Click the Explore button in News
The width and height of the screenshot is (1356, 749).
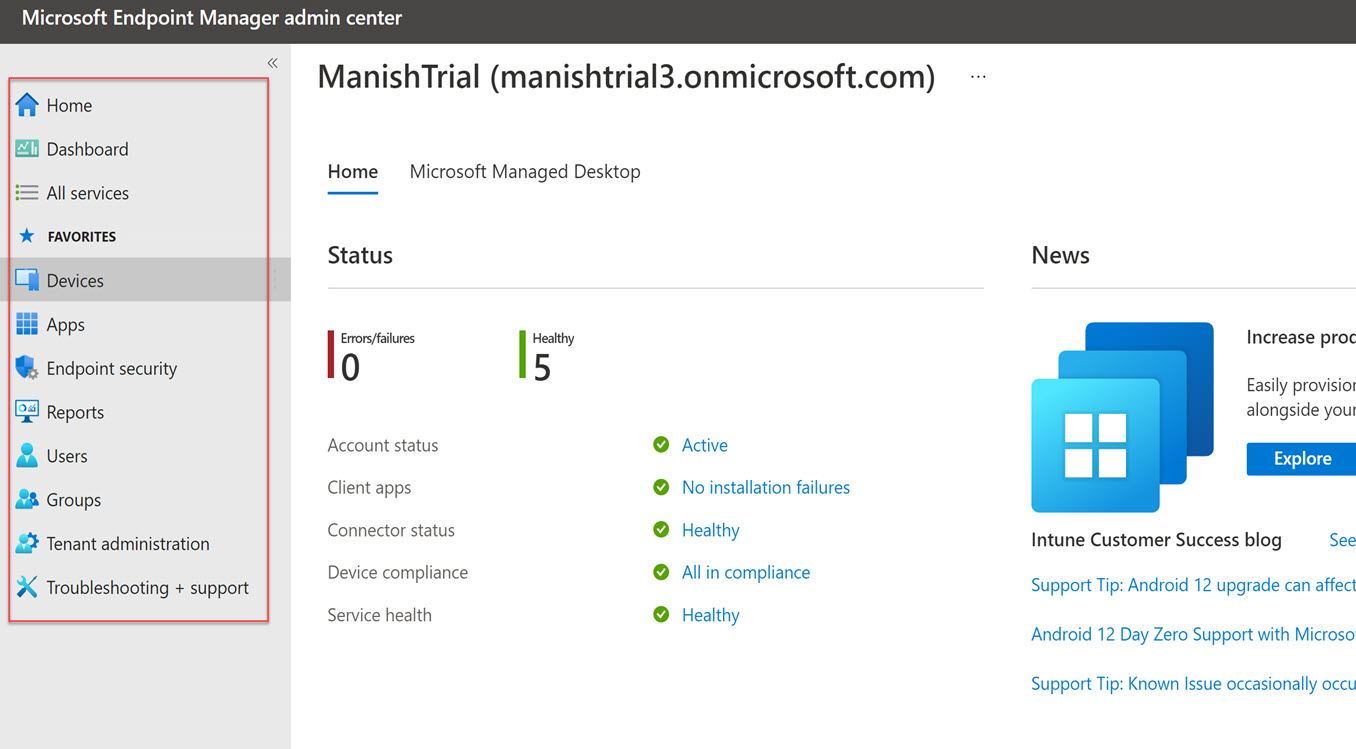coord(1301,458)
